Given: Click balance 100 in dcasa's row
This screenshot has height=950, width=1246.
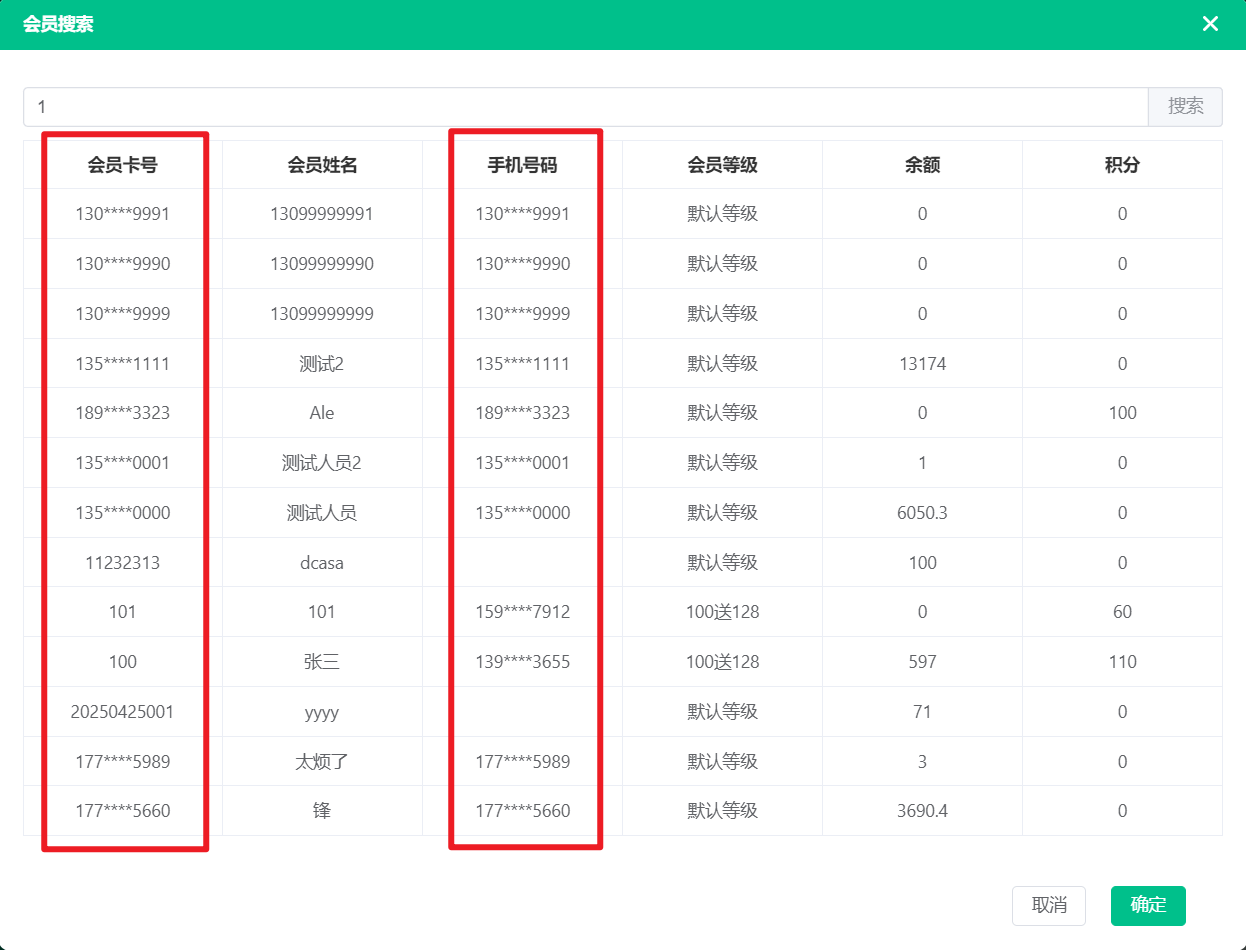Looking at the screenshot, I should pos(922,563).
